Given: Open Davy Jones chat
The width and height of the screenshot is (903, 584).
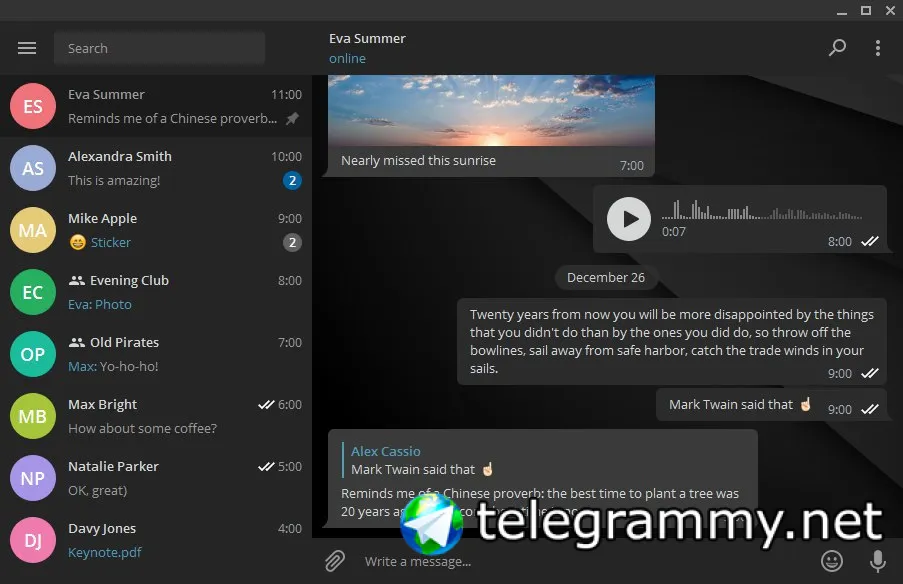Looking at the screenshot, I should click(156, 540).
